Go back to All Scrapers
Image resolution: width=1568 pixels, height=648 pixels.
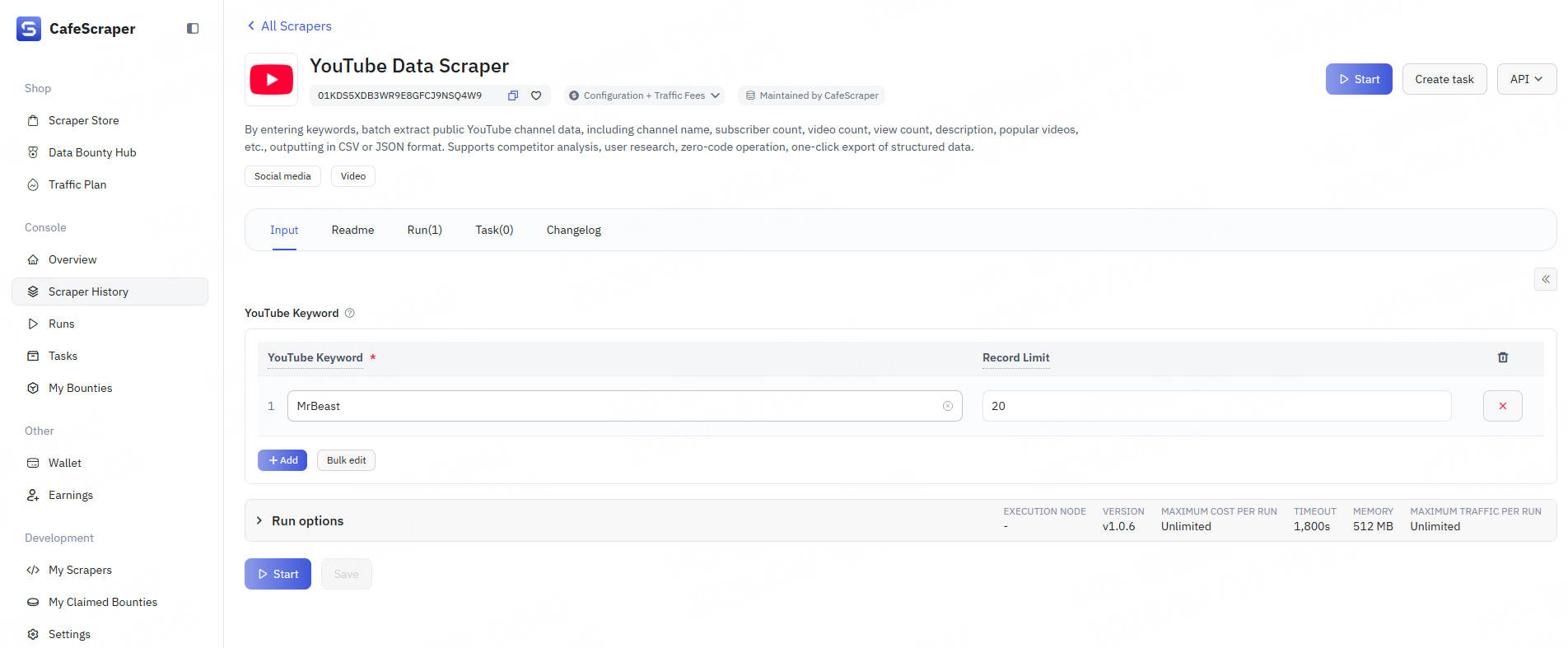(289, 26)
